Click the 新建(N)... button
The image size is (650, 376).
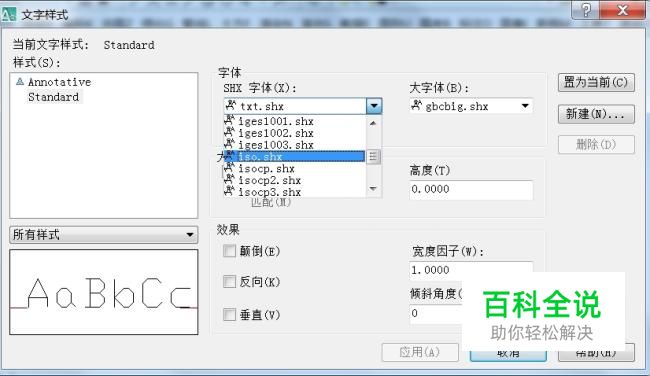[x=596, y=114]
